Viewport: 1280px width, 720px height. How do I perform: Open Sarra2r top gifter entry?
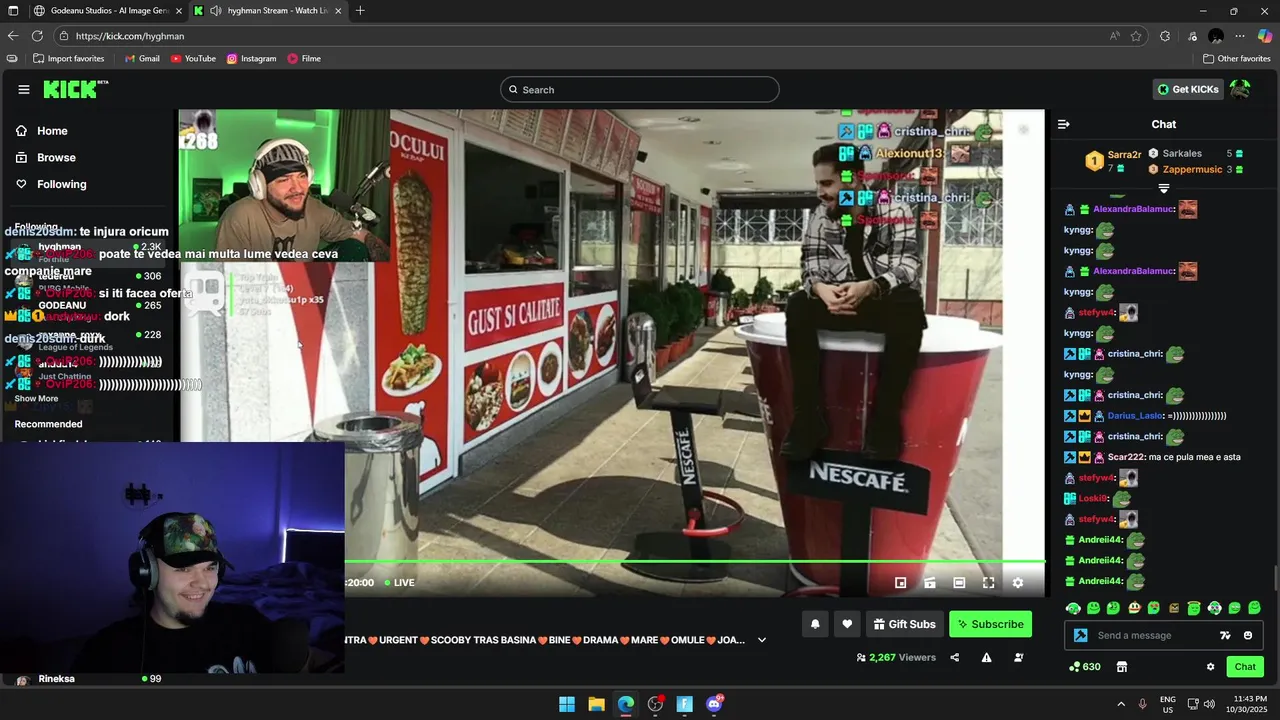pyautogui.click(x=1113, y=161)
